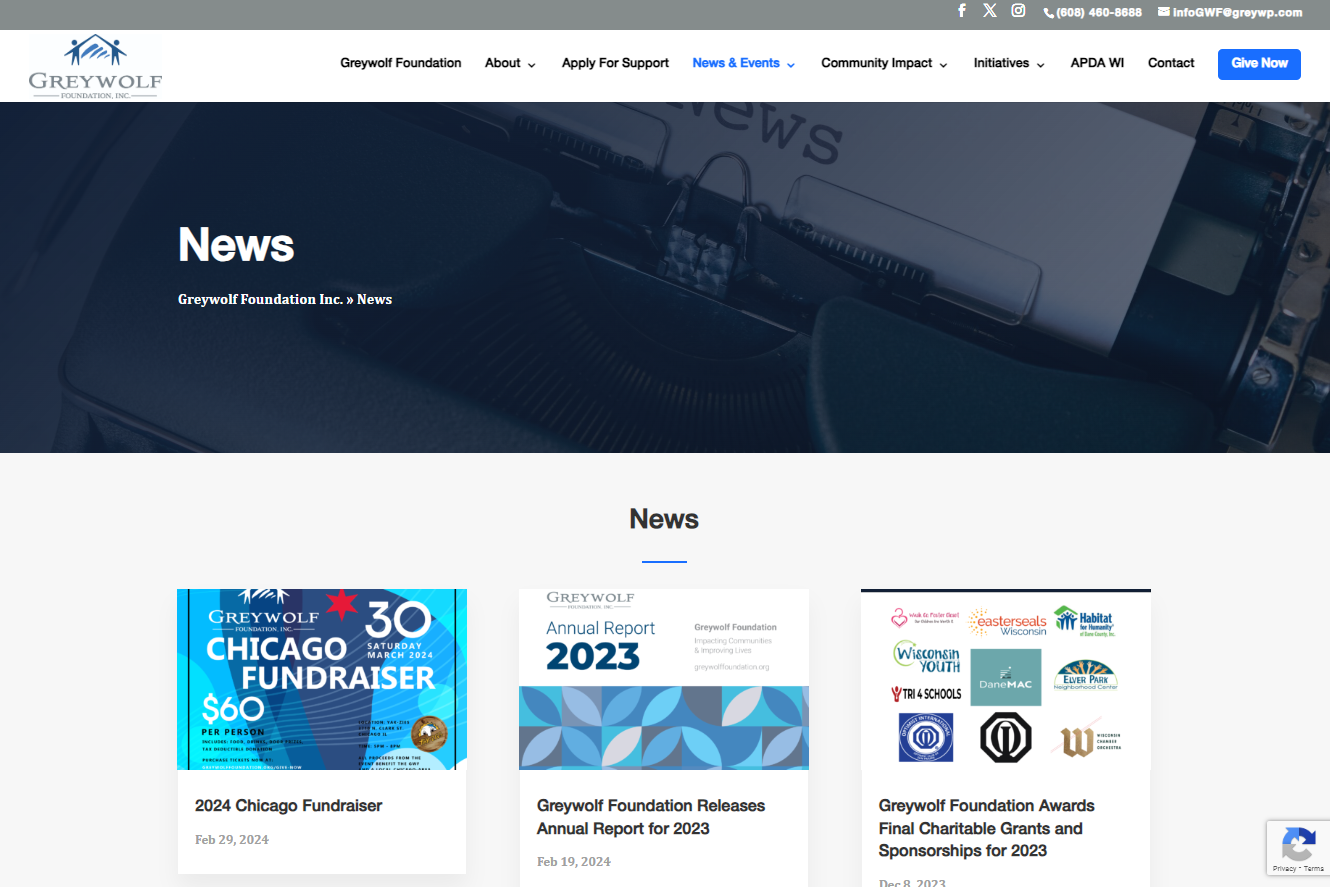This screenshot has width=1330, height=887.
Task: Click the Greywolf Foundation logo
Action: pyautogui.click(x=95, y=66)
